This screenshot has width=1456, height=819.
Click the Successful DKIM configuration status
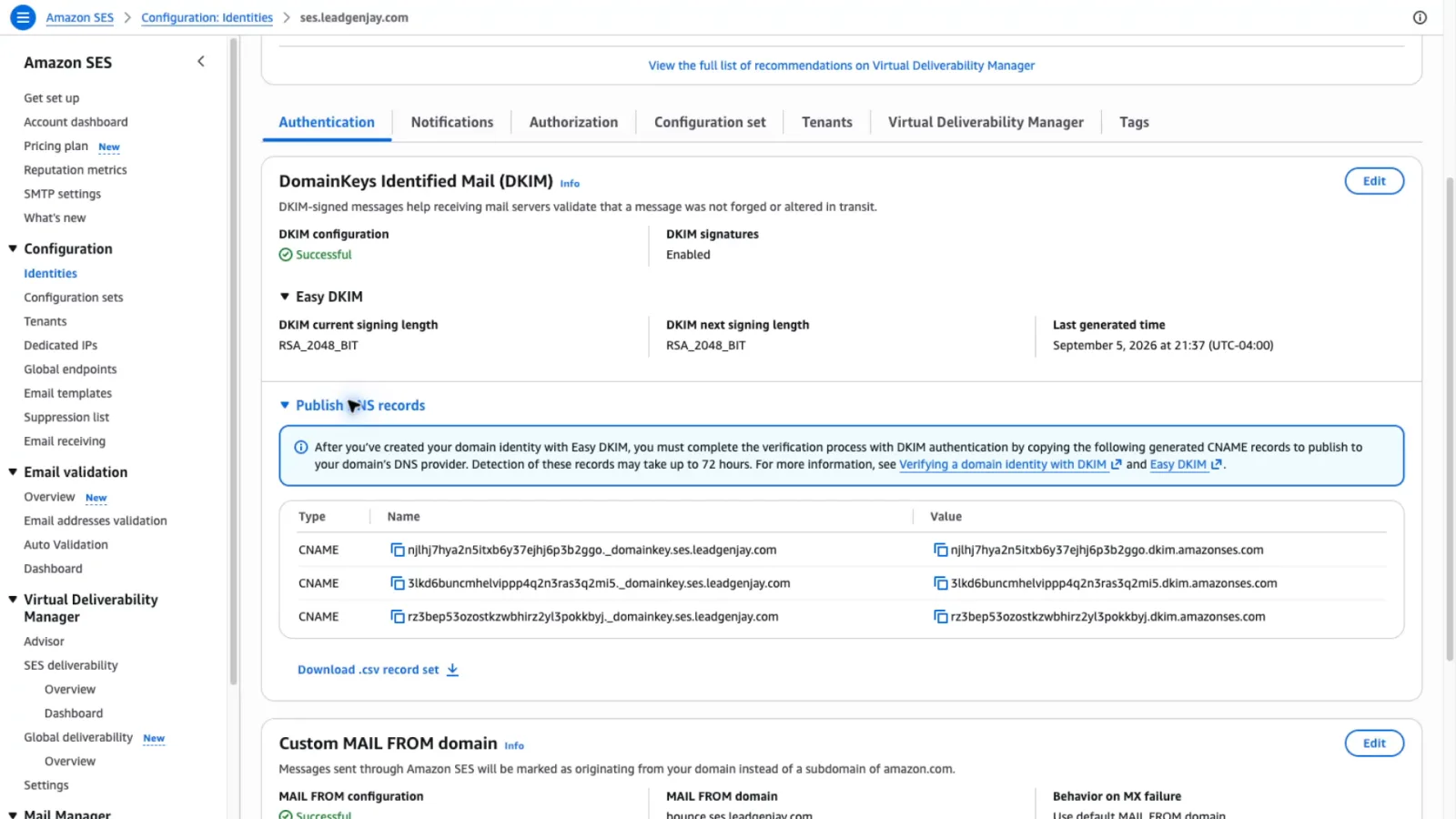point(315,255)
